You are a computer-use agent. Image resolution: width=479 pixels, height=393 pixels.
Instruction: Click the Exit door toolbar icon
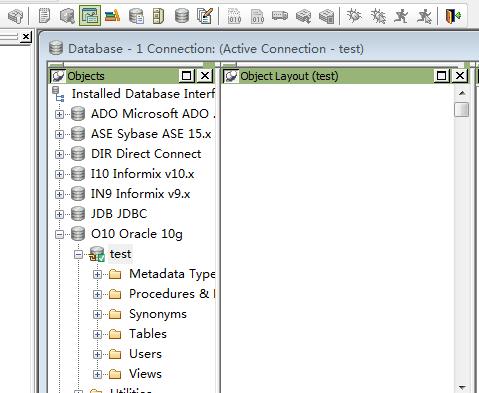tap(453, 16)
